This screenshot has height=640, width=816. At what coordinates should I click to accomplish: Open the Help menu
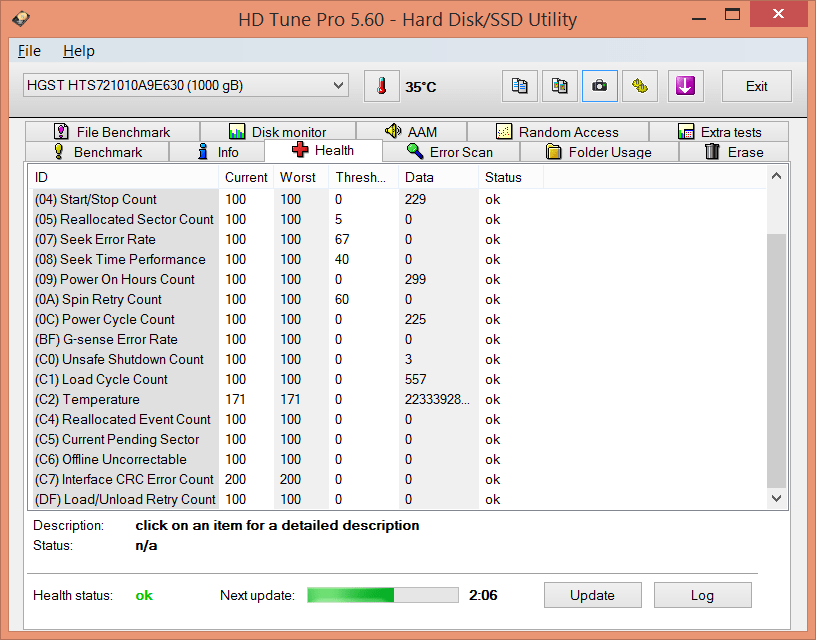point(79,51)
